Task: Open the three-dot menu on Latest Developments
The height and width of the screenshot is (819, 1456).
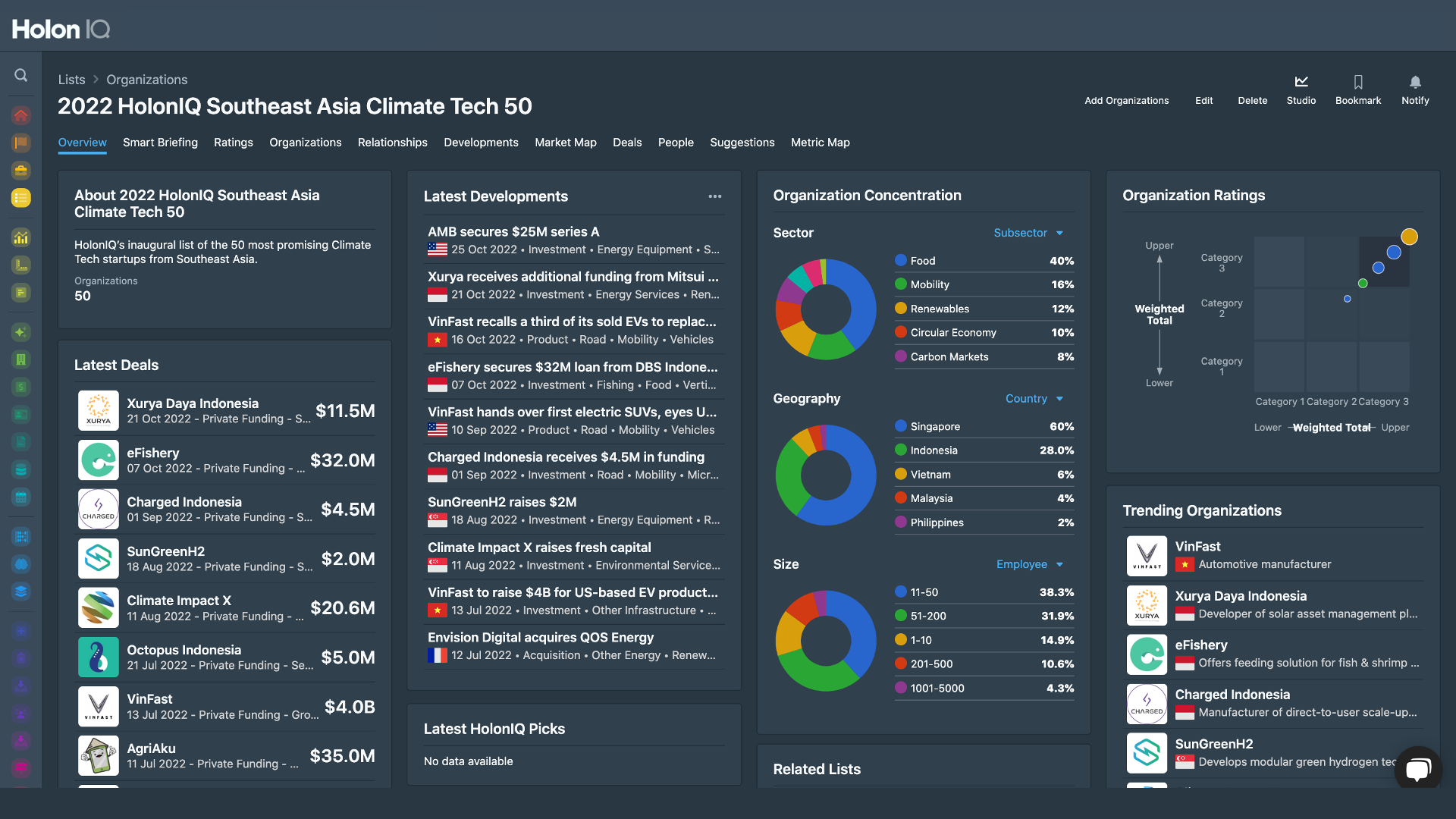Action: [x=714, y=196]
